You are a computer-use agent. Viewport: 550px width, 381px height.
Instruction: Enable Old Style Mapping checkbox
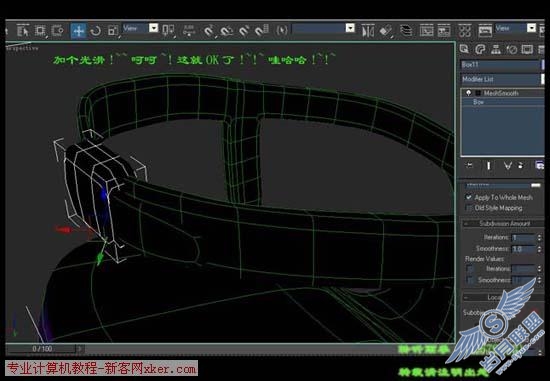click(x=468, y=208)
